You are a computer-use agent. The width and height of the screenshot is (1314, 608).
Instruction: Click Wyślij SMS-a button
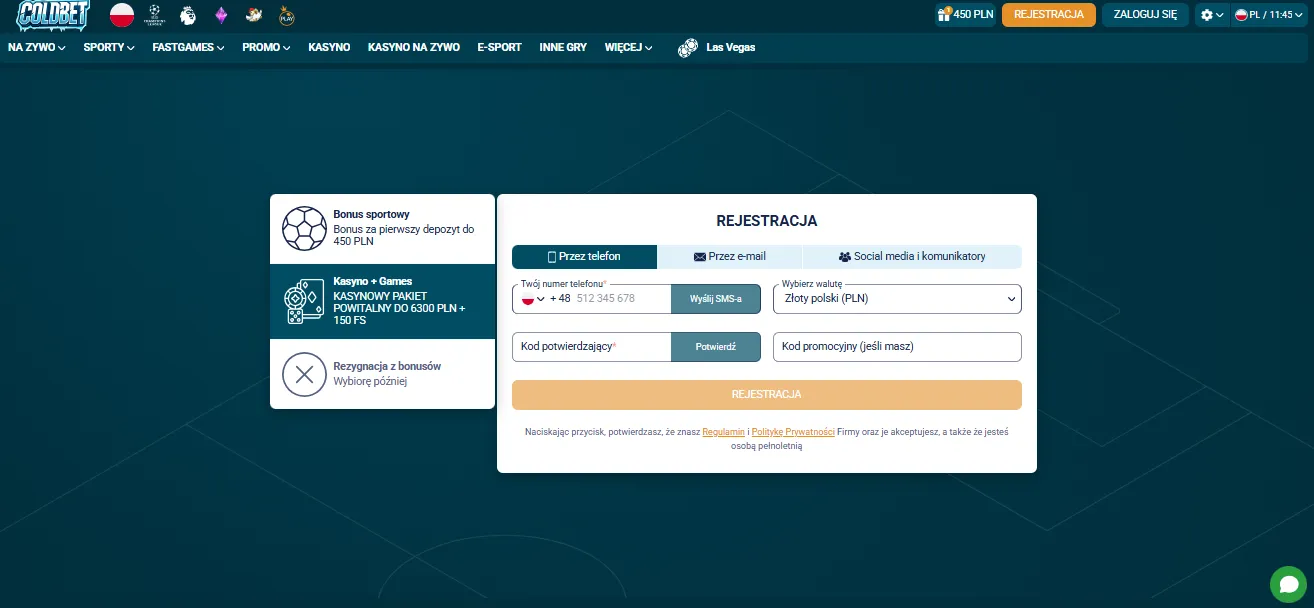pyautogui.click(x=716, y=298)
